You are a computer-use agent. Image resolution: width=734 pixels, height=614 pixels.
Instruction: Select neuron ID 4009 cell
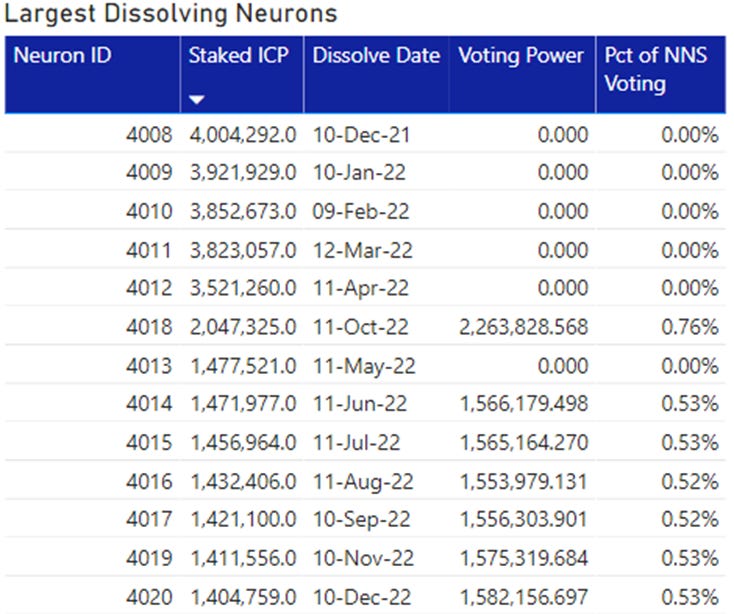tap(149, 172)
